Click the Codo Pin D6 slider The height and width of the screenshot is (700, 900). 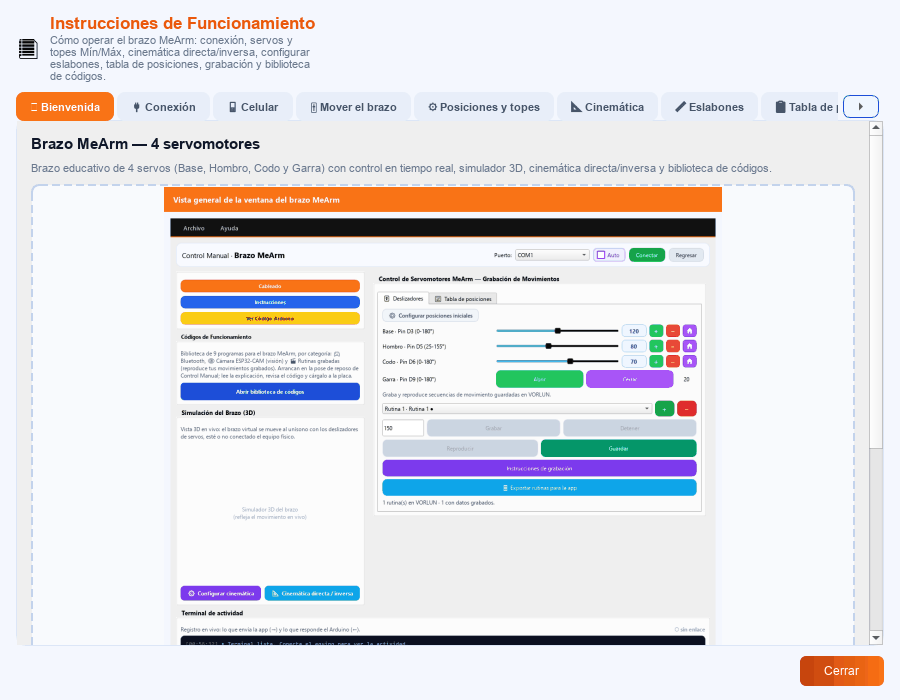[557, 361]
